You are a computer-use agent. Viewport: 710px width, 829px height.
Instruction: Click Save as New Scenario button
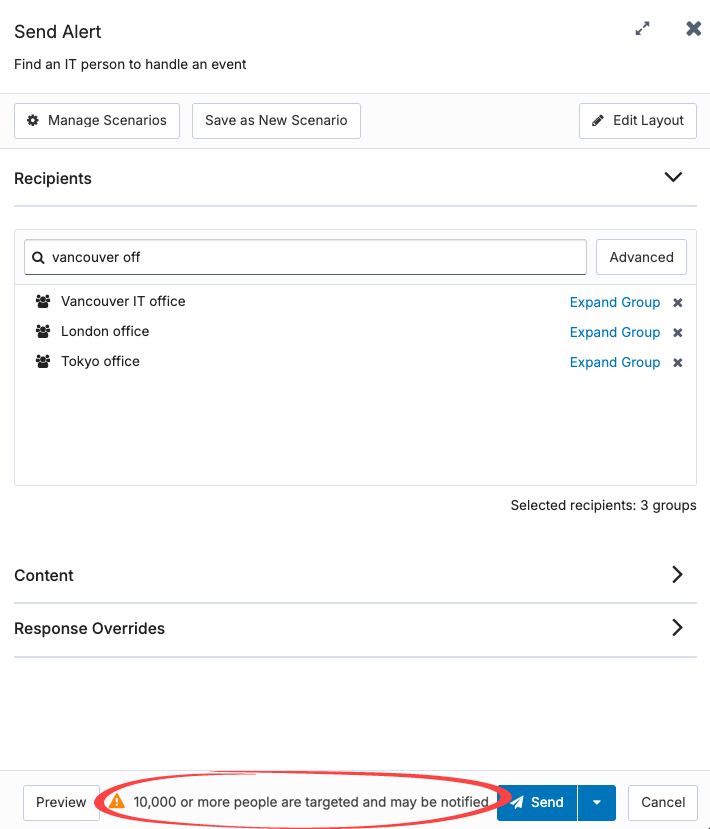tap(276, 121)
